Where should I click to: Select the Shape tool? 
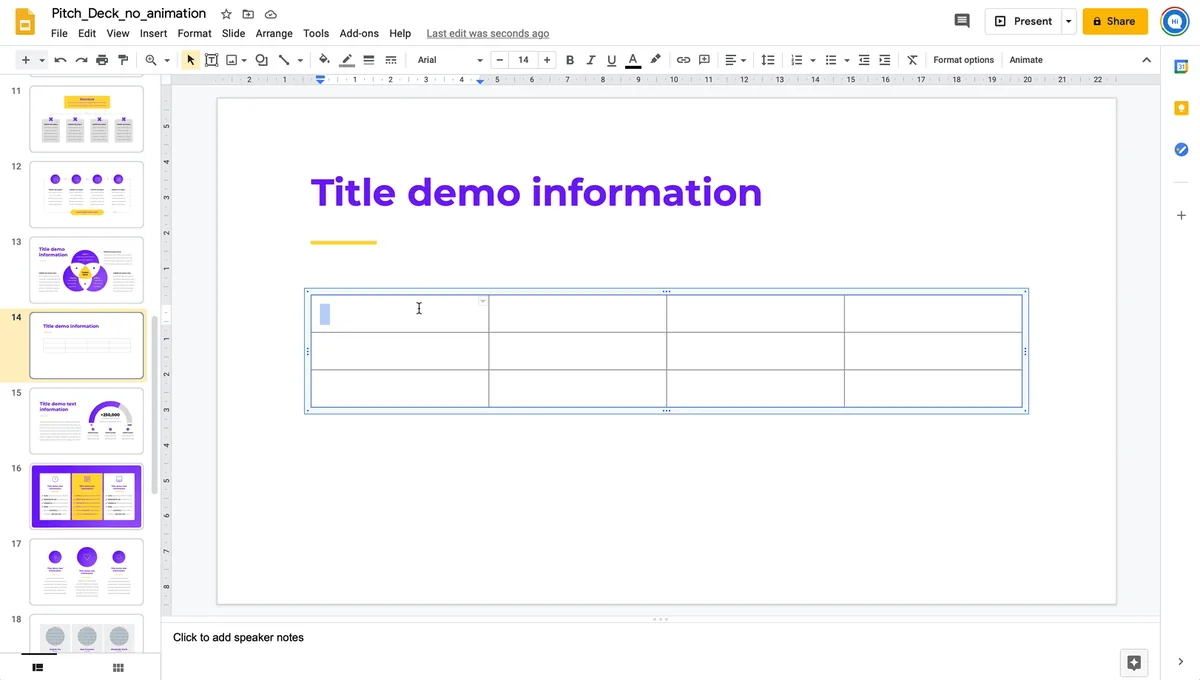coord(262,60)
